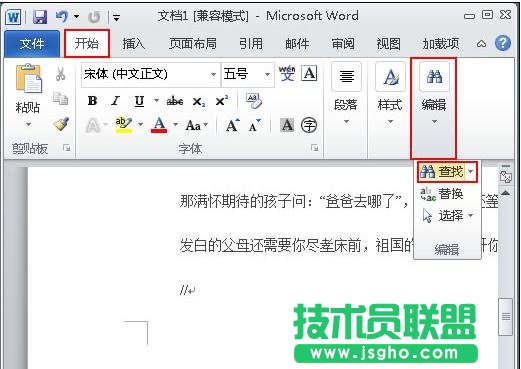Open the Customize Quick Access Toolbar arrow
This screenshot has height=369, width=521.
click(x=116, y=17)
